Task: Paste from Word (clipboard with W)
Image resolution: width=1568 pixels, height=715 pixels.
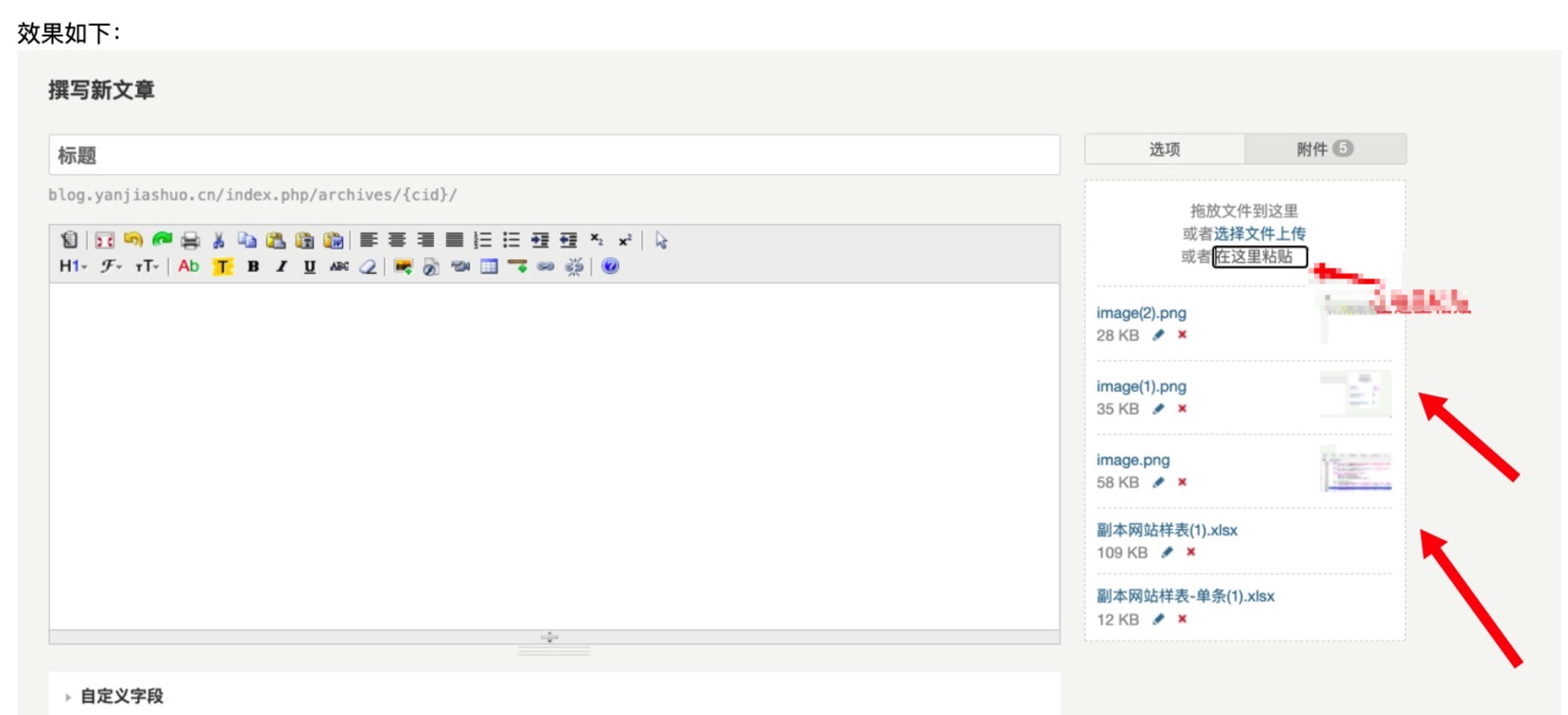Action: click(333, 240)
